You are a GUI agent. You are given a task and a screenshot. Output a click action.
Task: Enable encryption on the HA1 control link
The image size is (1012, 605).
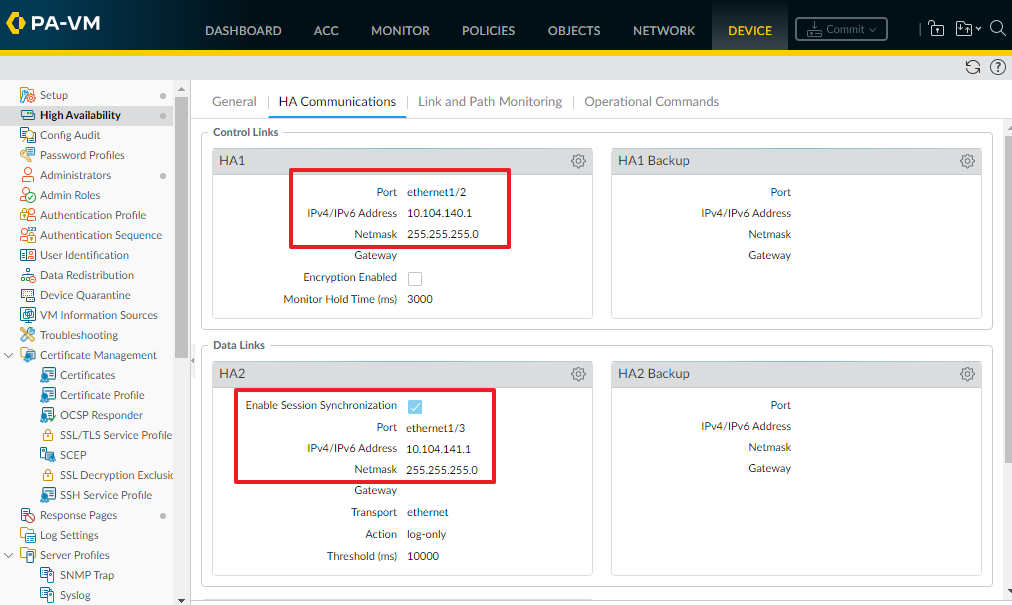[414, 277]
